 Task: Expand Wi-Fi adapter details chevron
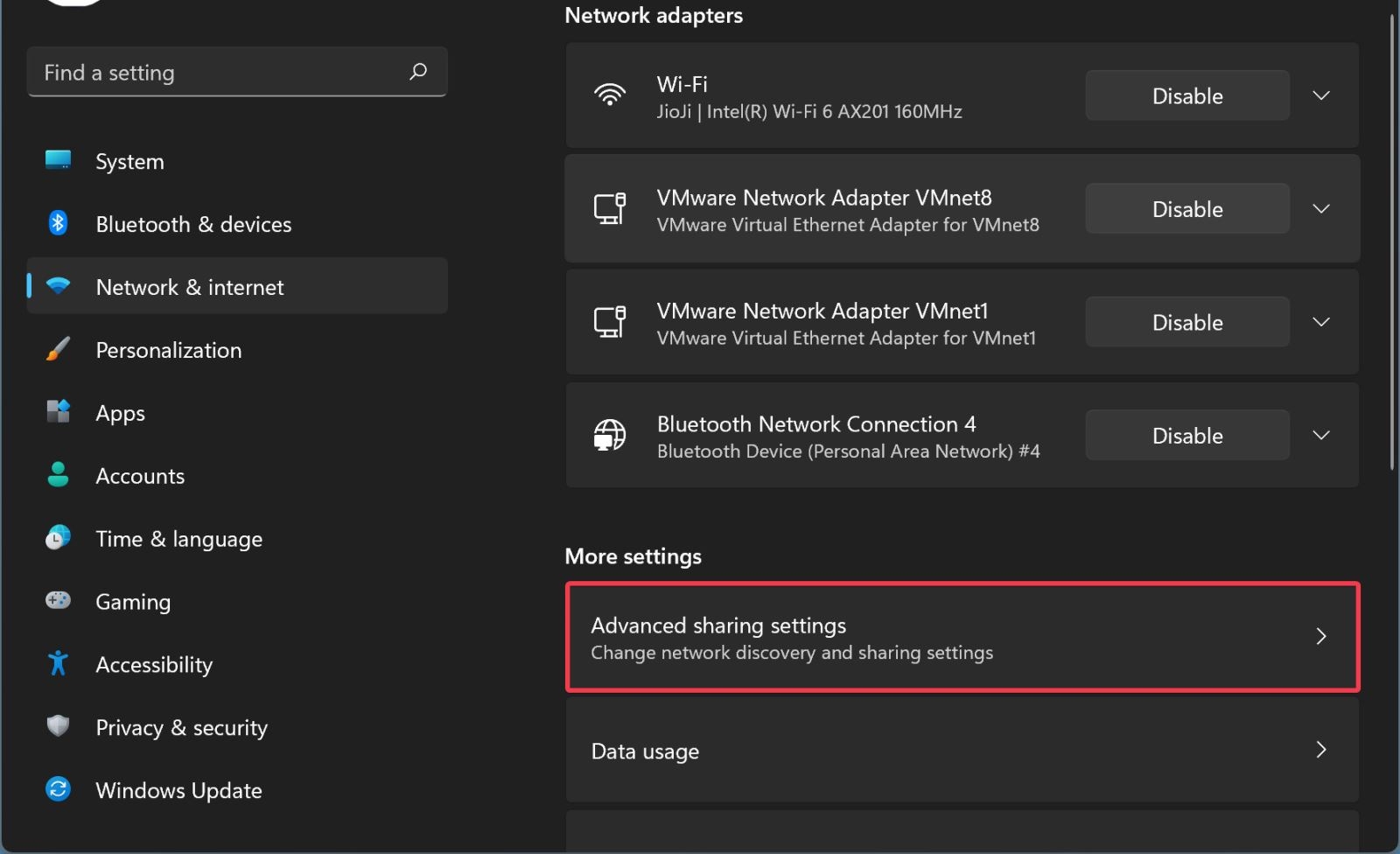pos(1321,95)
